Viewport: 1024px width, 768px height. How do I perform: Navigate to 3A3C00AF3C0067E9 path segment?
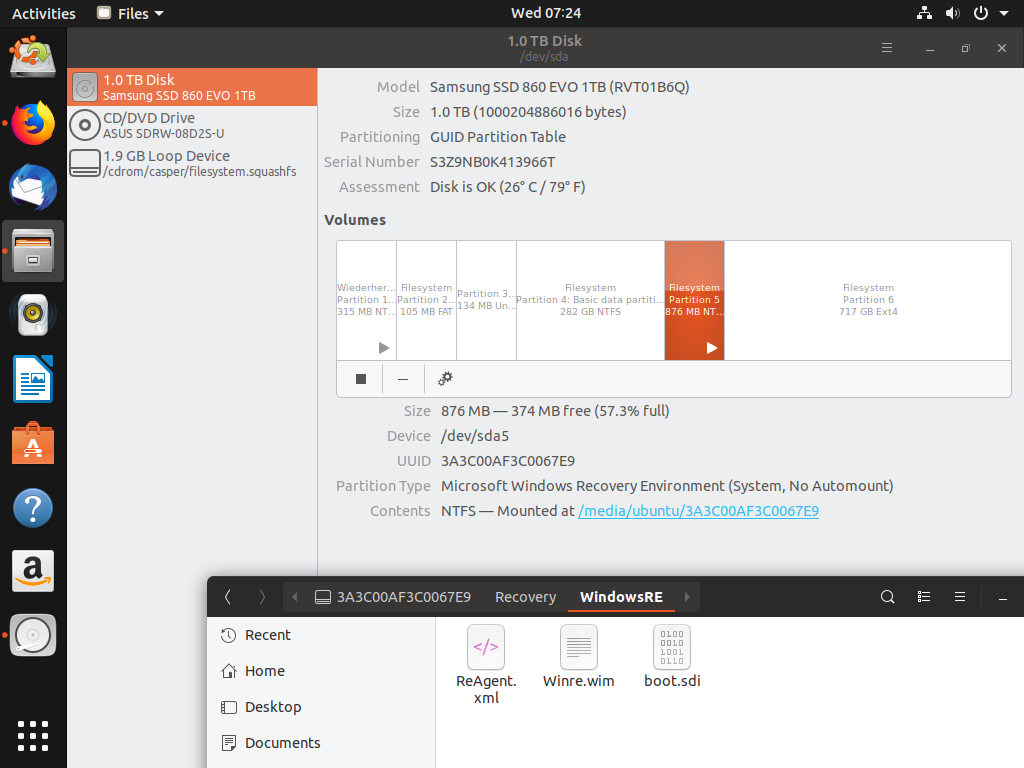pyautogui.click(x=393, y=597)
